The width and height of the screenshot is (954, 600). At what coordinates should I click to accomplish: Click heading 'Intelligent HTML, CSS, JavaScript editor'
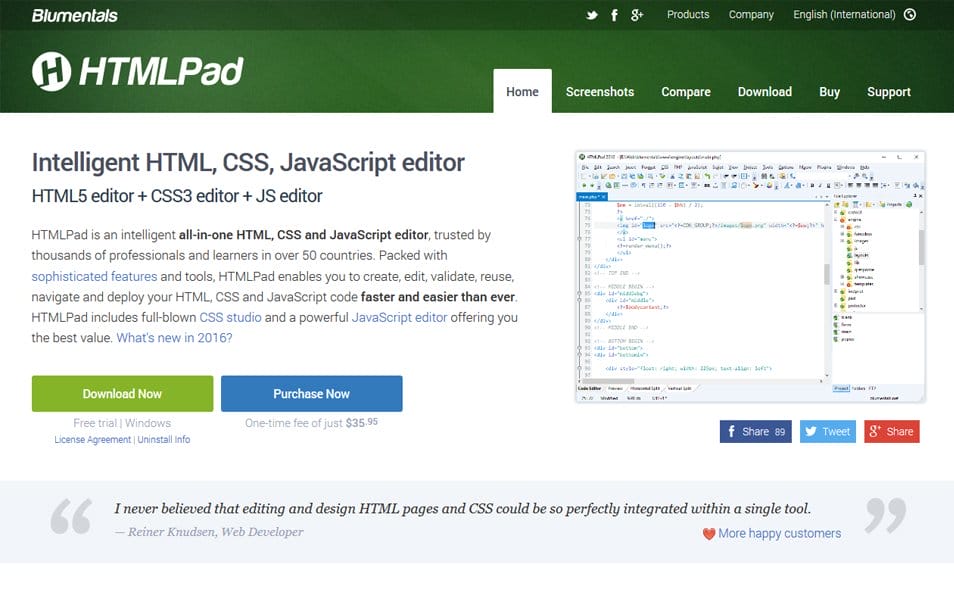(248, 162)
